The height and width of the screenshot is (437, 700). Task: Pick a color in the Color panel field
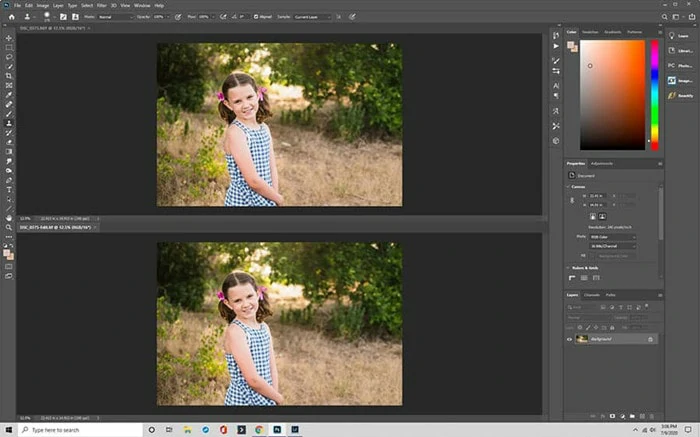pos(612,95)
